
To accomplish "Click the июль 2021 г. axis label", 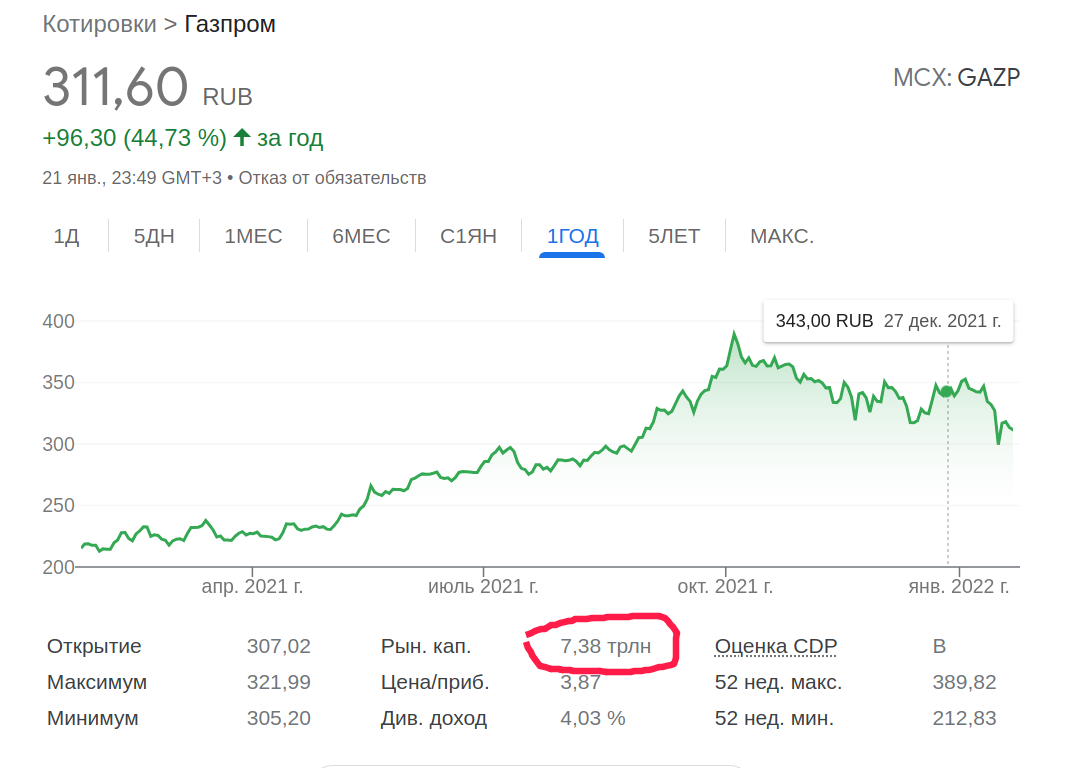I will click(483, 586).
